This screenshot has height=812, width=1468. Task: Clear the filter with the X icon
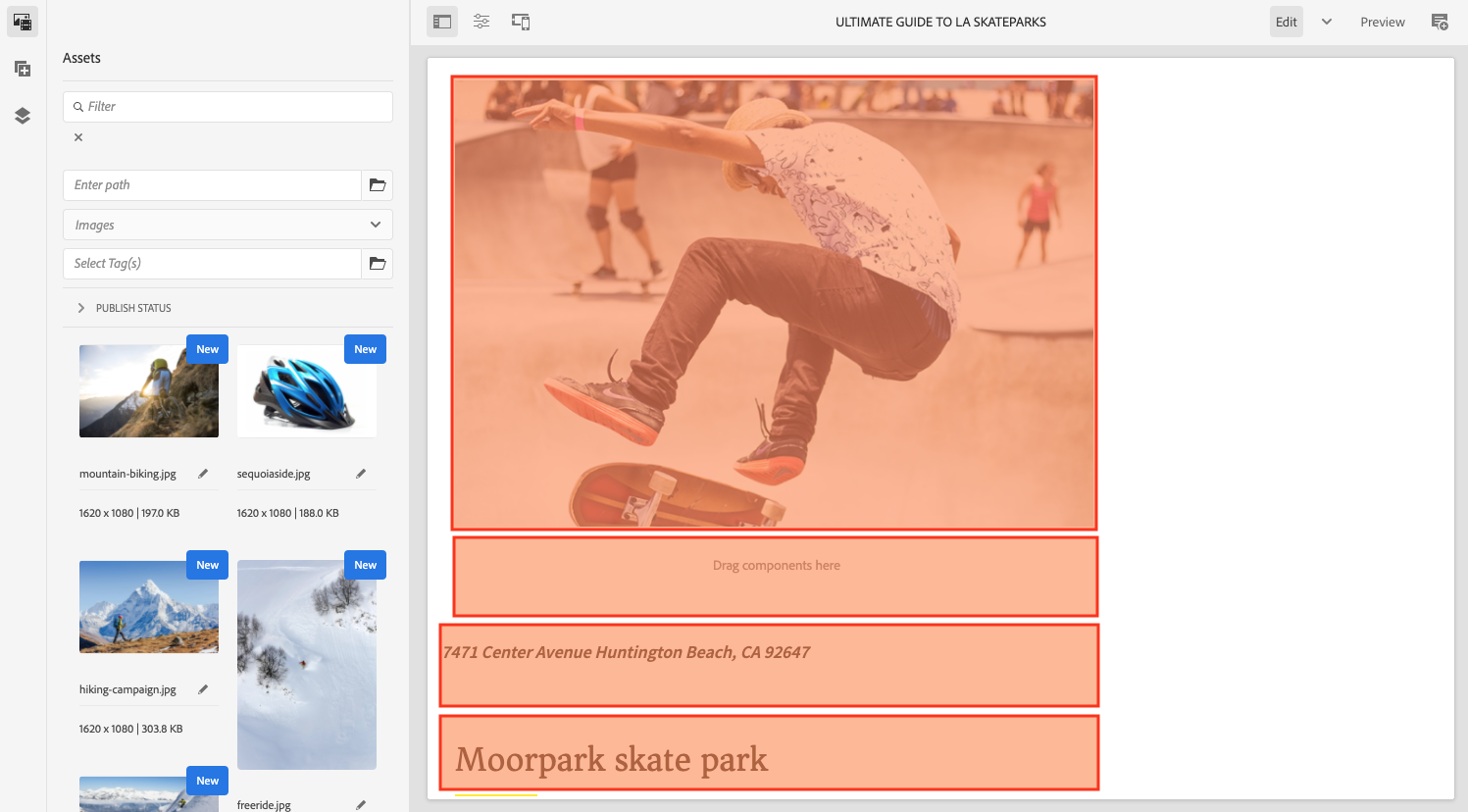[x=78, y=137]
